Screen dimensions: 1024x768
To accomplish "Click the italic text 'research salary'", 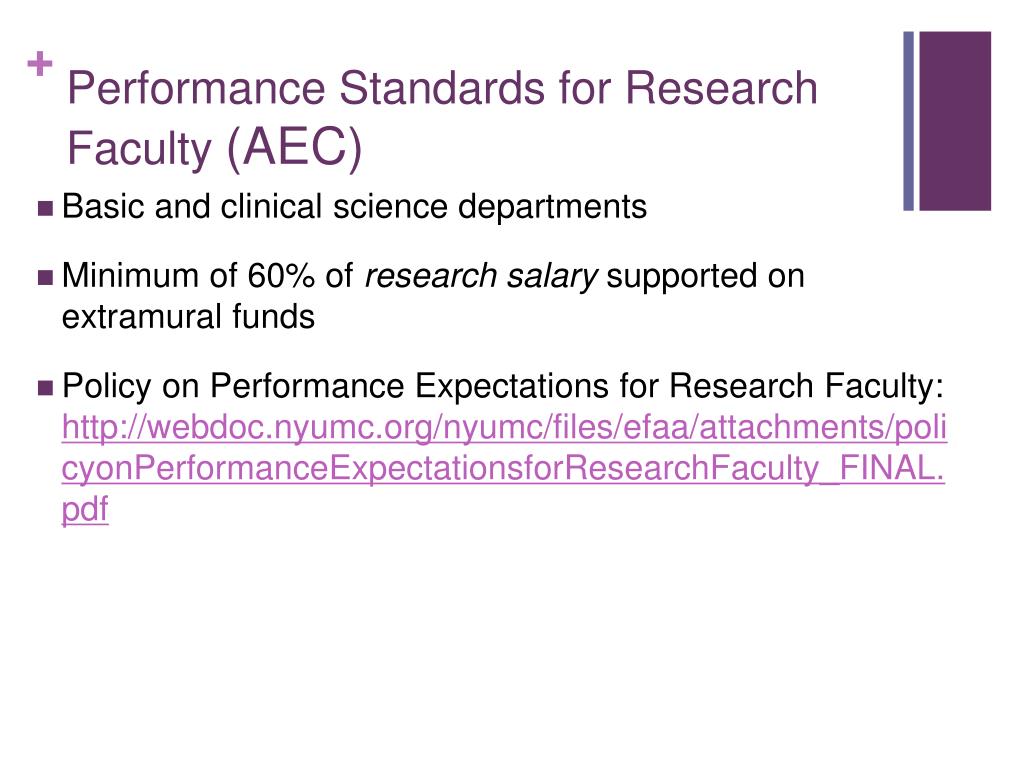I will [481, 276].
